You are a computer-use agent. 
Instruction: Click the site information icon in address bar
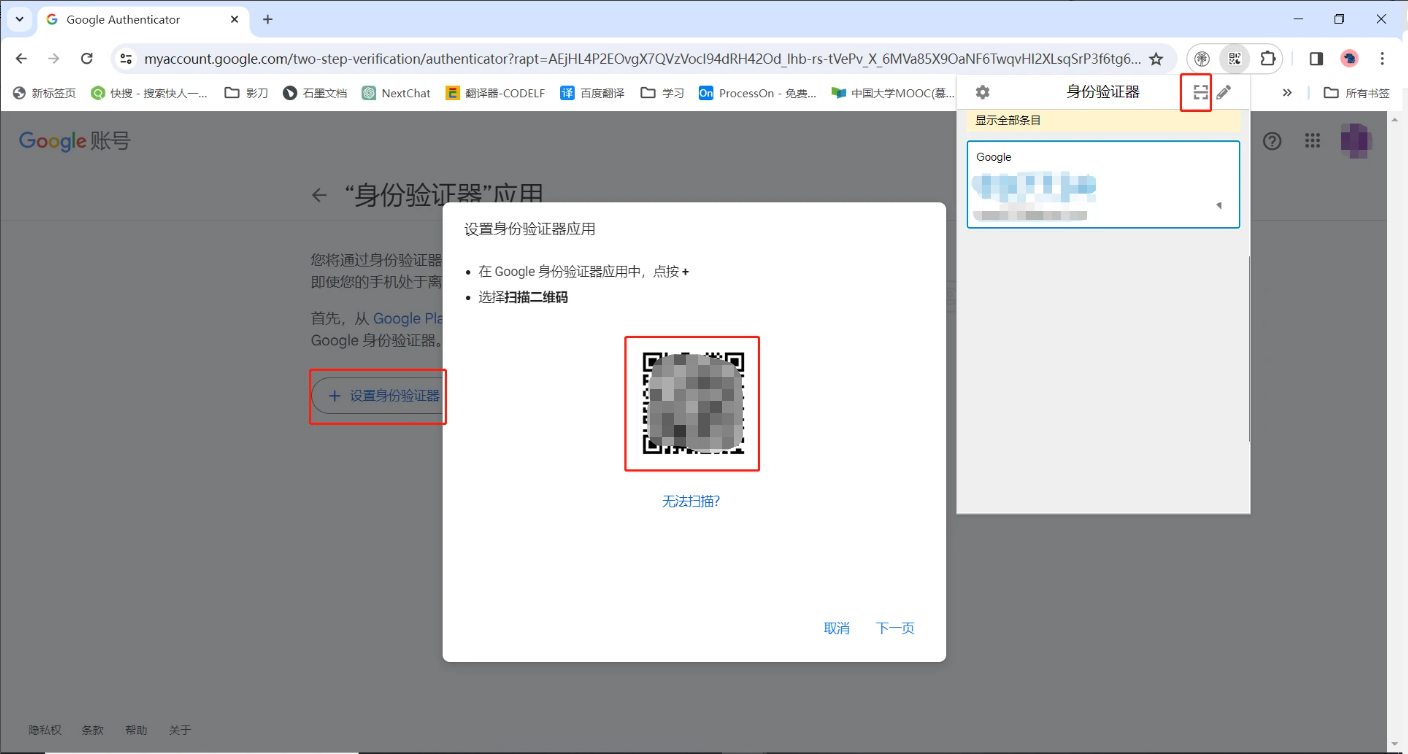click(x=126, y=59)
